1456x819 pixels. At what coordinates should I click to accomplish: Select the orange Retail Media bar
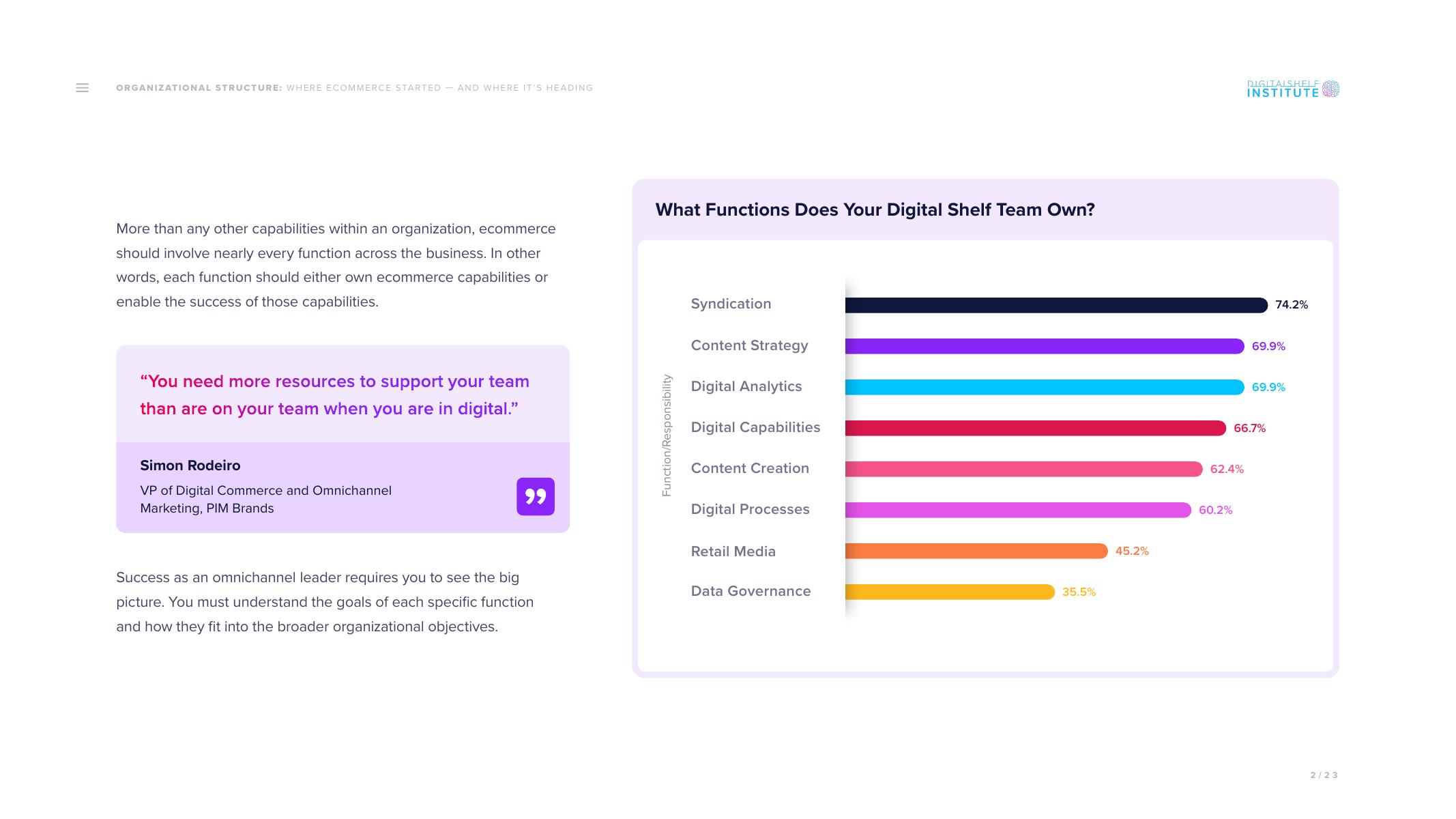(976, 551)
